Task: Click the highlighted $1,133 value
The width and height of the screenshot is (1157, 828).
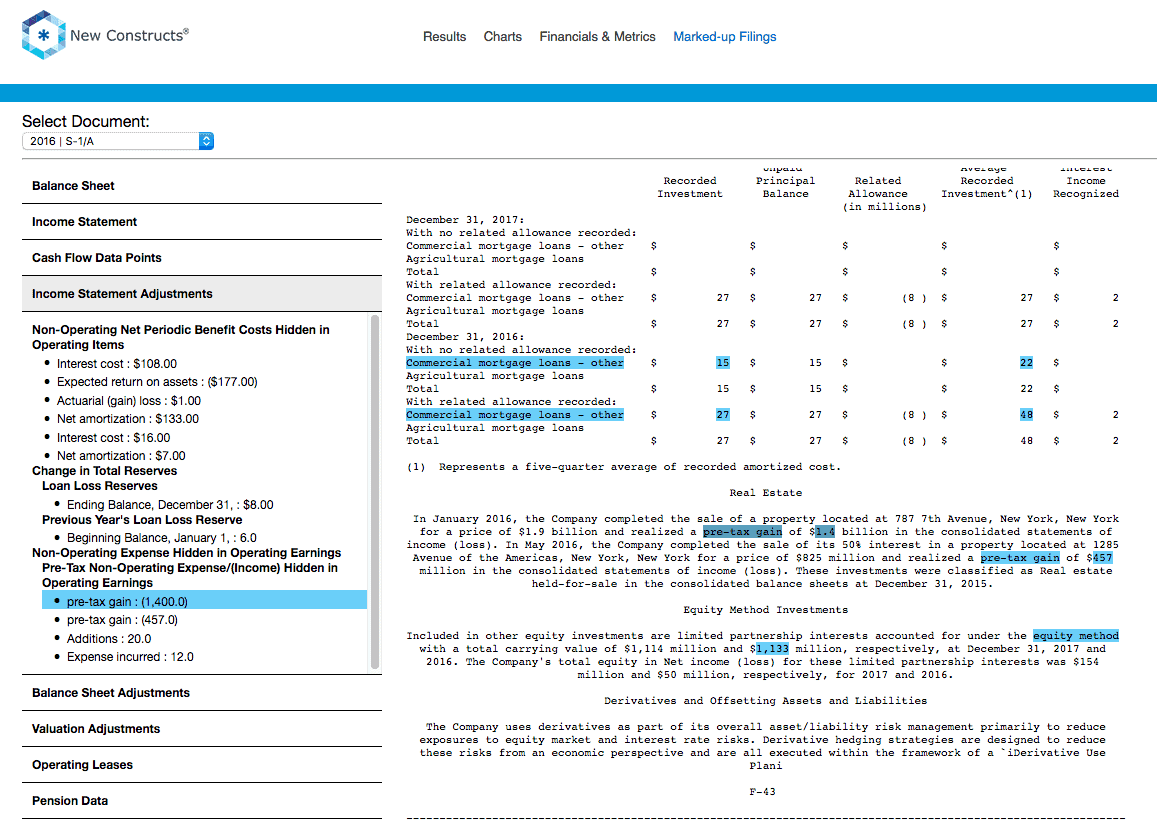Action: pyautogui.click(x=772, y=649)
